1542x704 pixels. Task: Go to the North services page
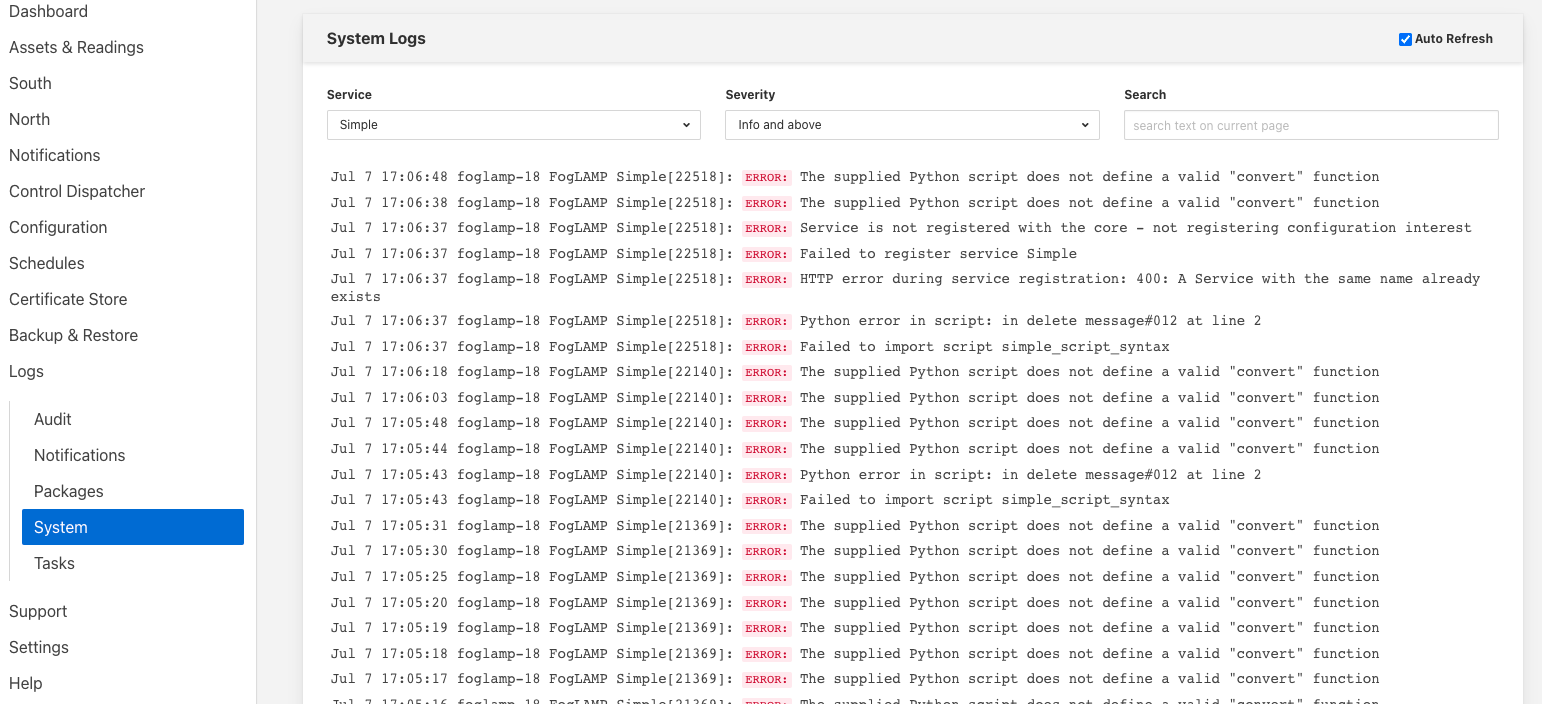tap(29, 119)
